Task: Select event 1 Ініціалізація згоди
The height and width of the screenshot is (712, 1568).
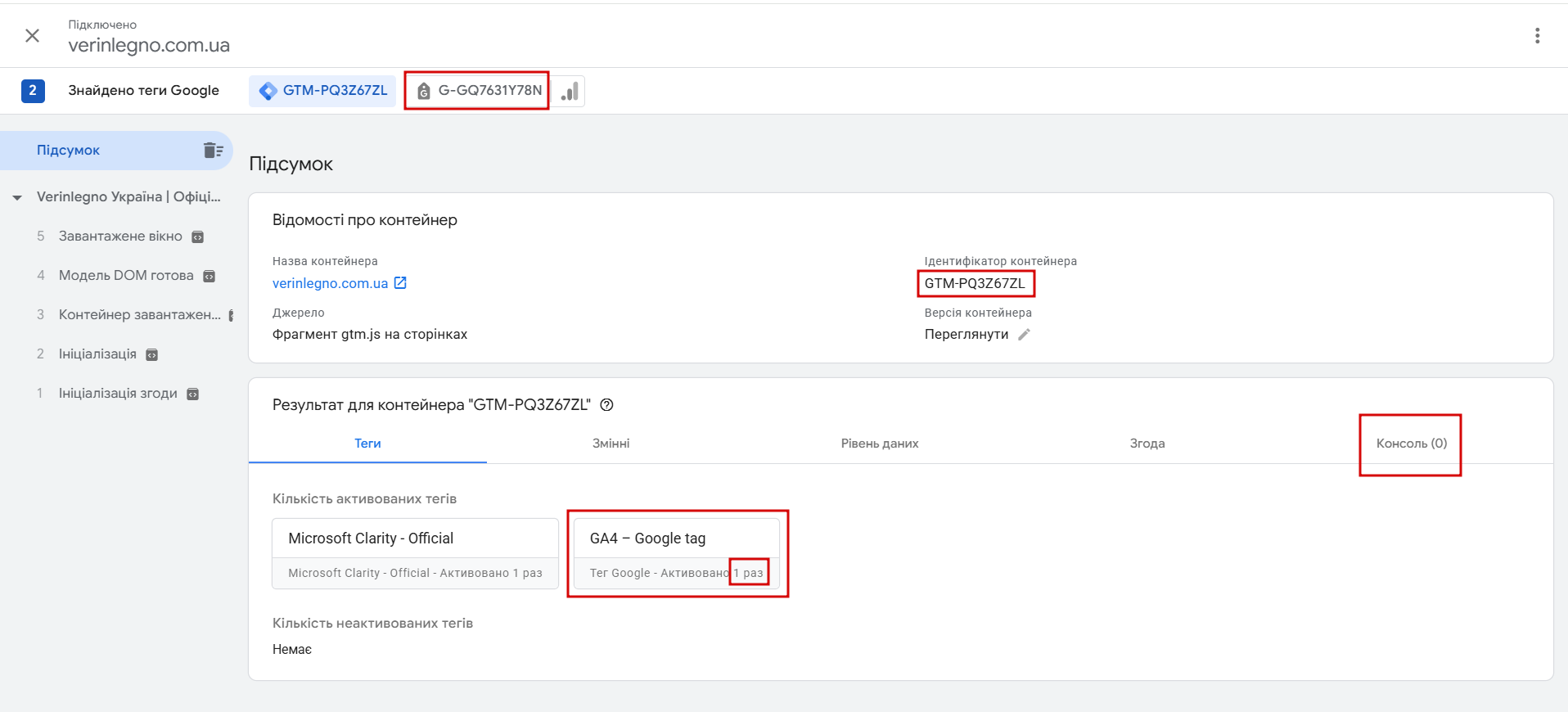Action: tap(117, 394)
